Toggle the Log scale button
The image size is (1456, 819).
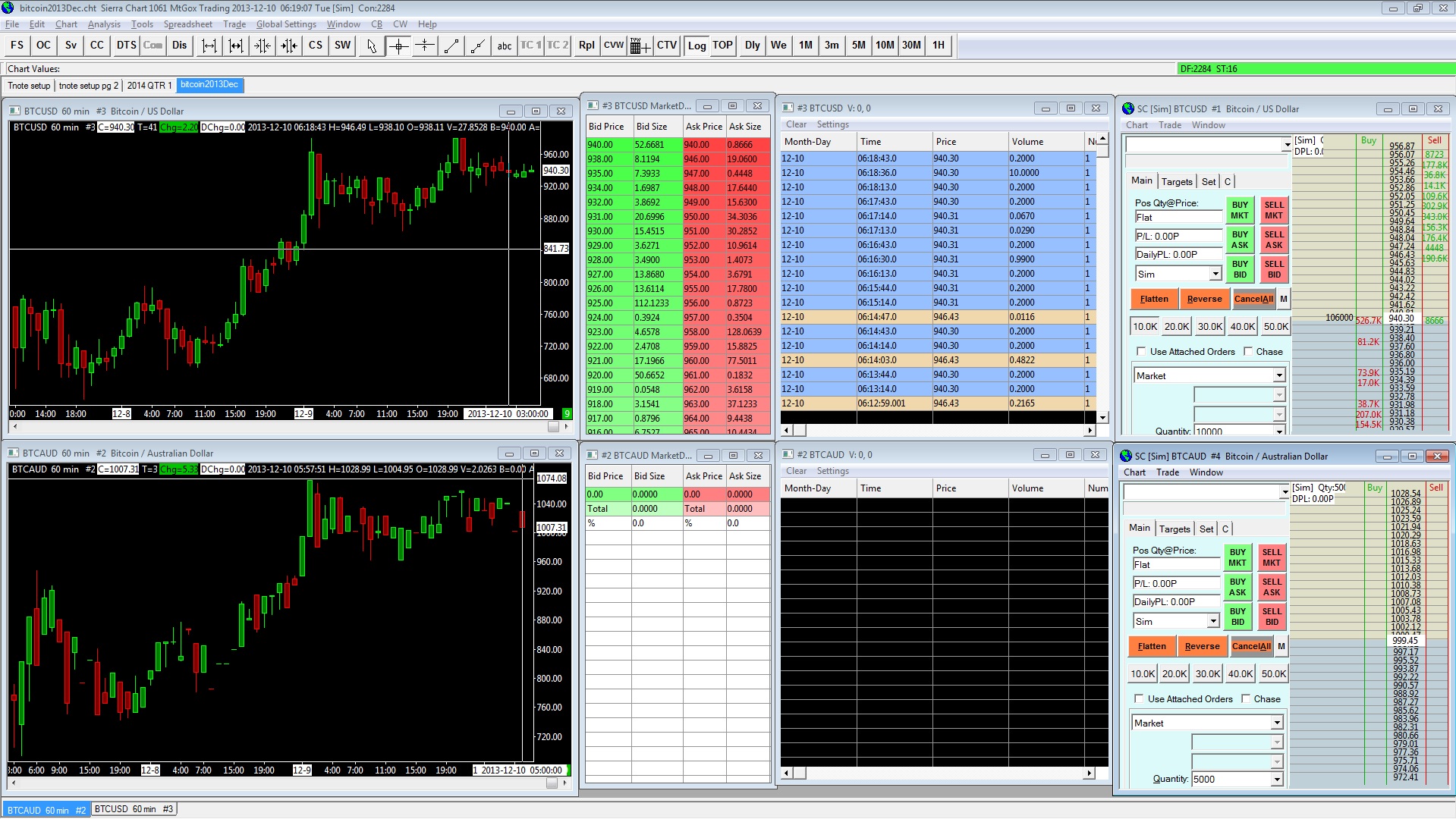tap(697, 45)
